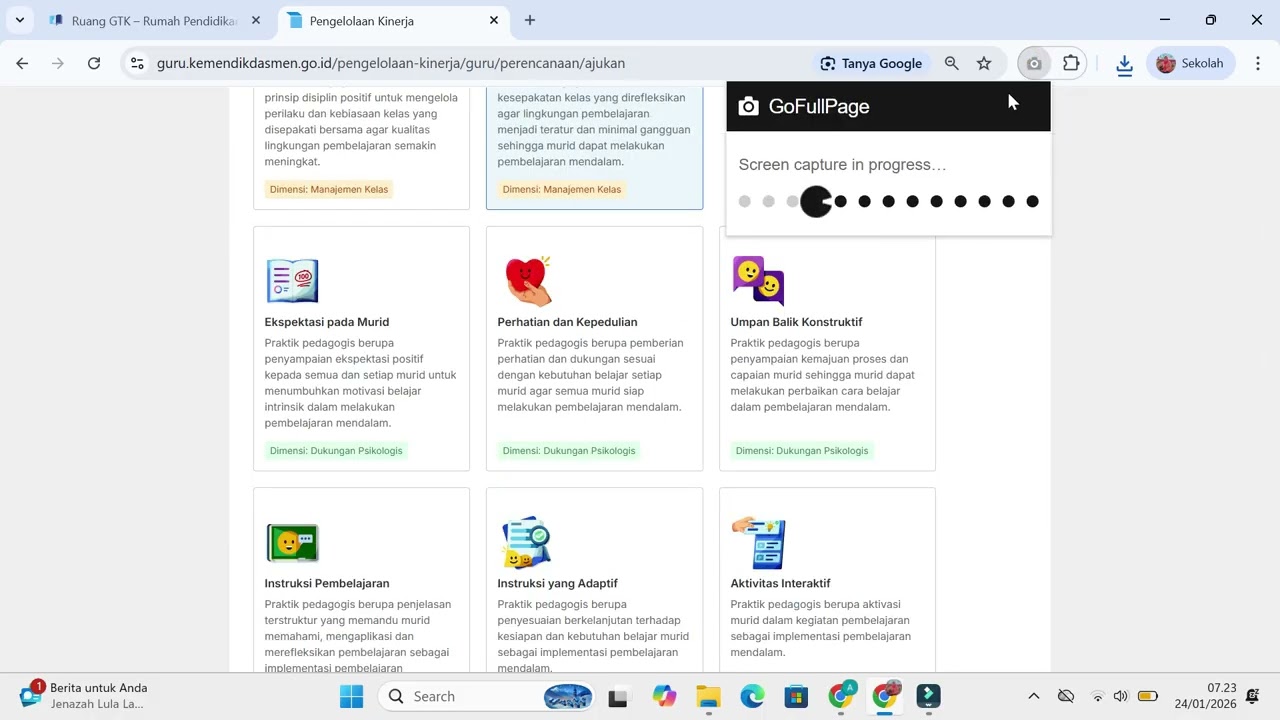The image size is (1280, 720).
Task: Open the clock showing 07.23 24/01/2026
Action: [1205, 696]
